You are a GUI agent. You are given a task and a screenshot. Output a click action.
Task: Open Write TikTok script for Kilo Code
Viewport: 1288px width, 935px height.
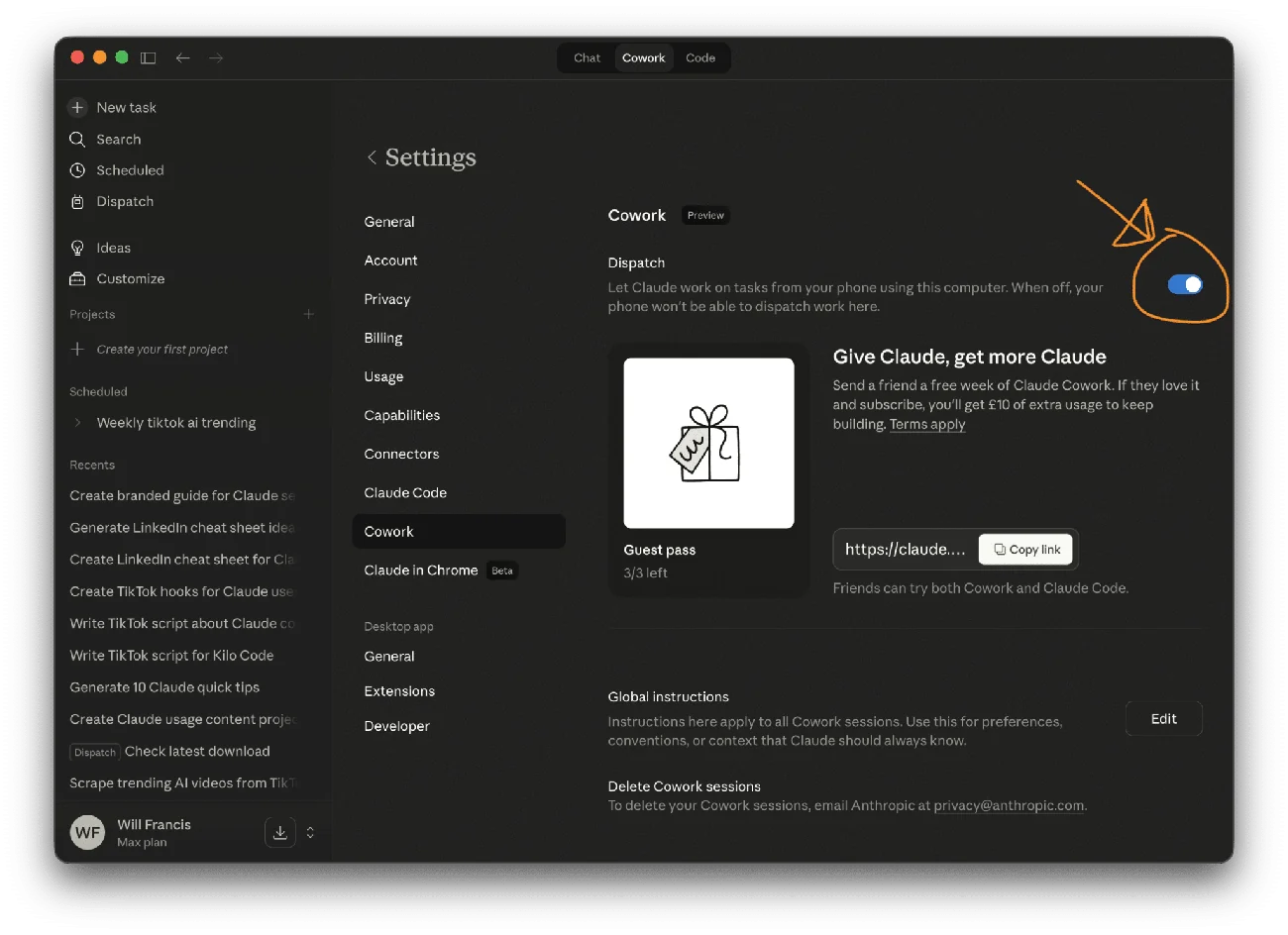coord(171,656)
